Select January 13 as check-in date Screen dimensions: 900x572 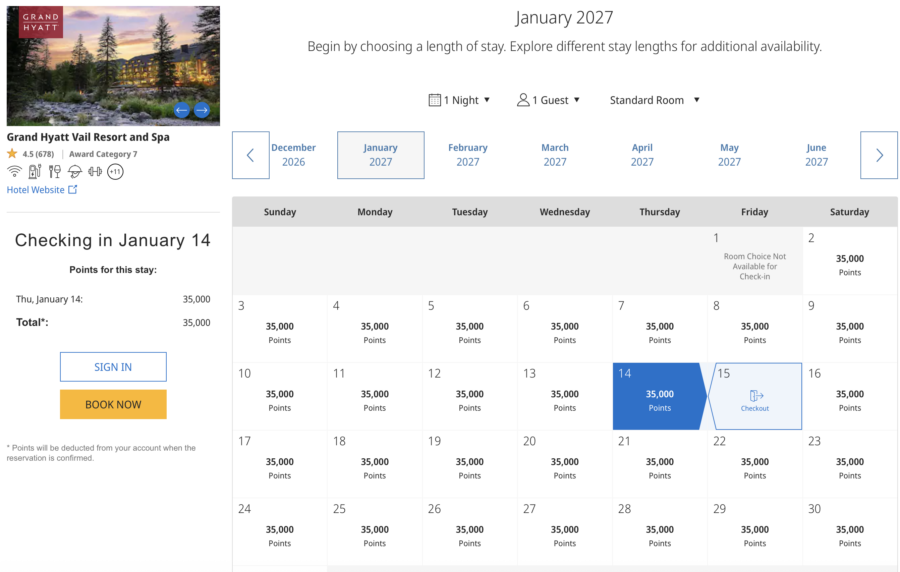[565, 396]
